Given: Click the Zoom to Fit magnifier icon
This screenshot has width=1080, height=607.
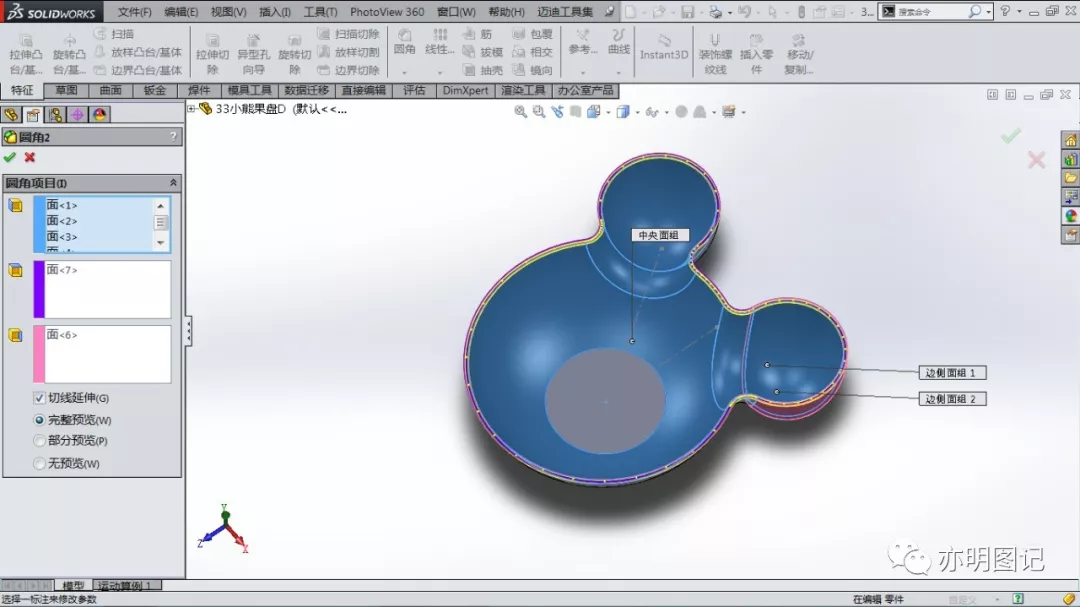Looking at the screenshot, I should (x=521, y=112).
